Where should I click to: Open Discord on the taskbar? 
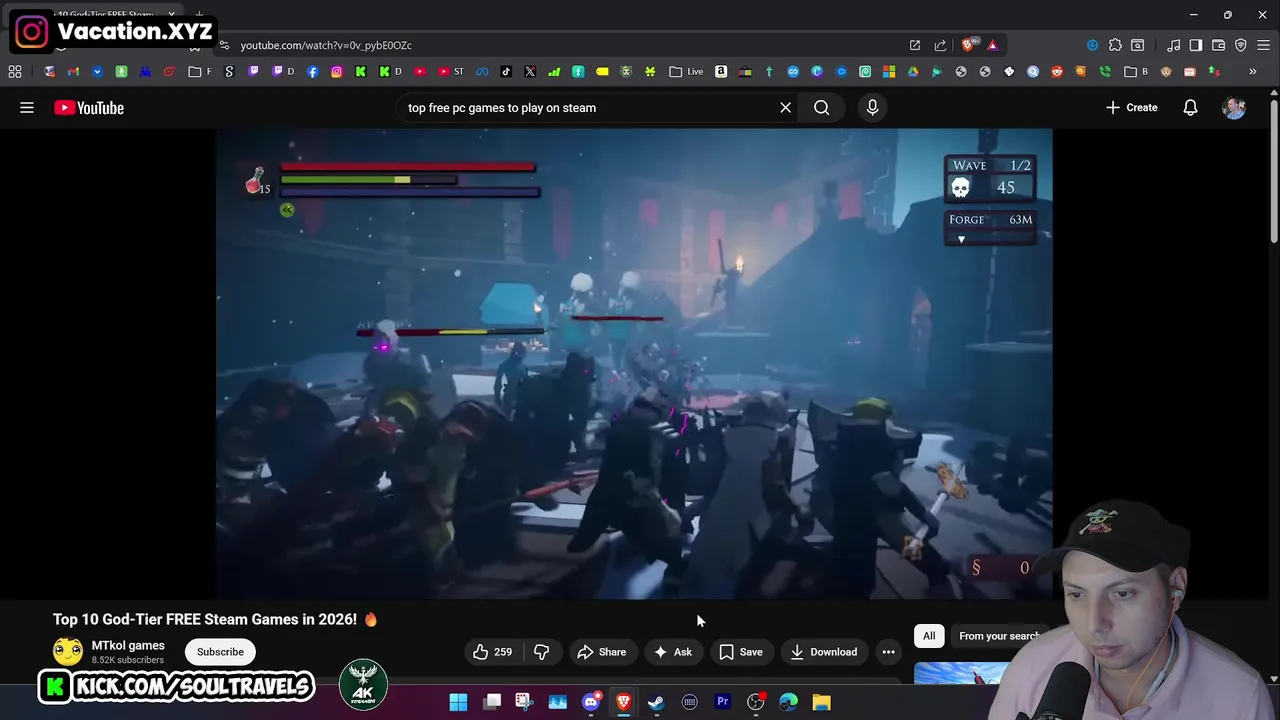591,702
